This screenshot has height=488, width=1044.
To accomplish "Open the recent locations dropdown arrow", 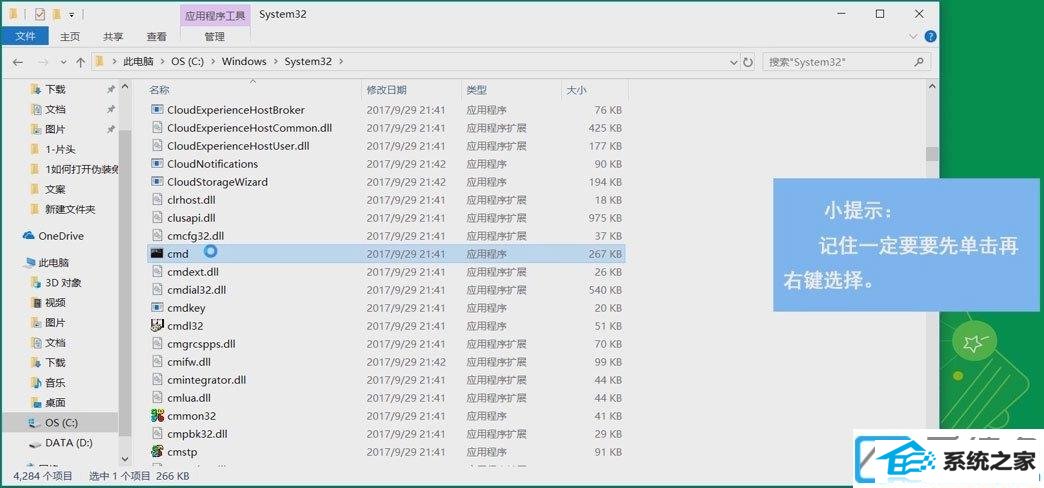I will (63, 62).
